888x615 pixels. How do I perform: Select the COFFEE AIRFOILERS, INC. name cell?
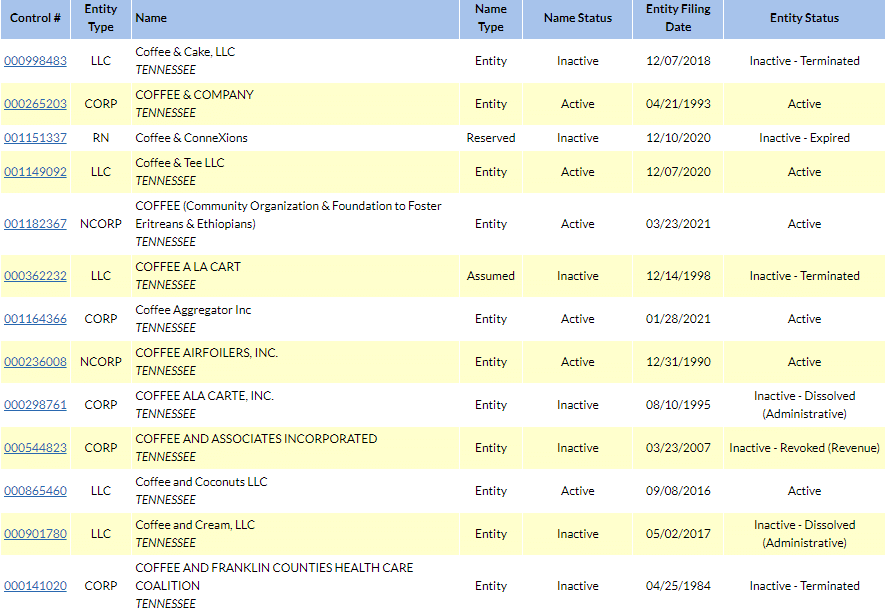(295, 362)
